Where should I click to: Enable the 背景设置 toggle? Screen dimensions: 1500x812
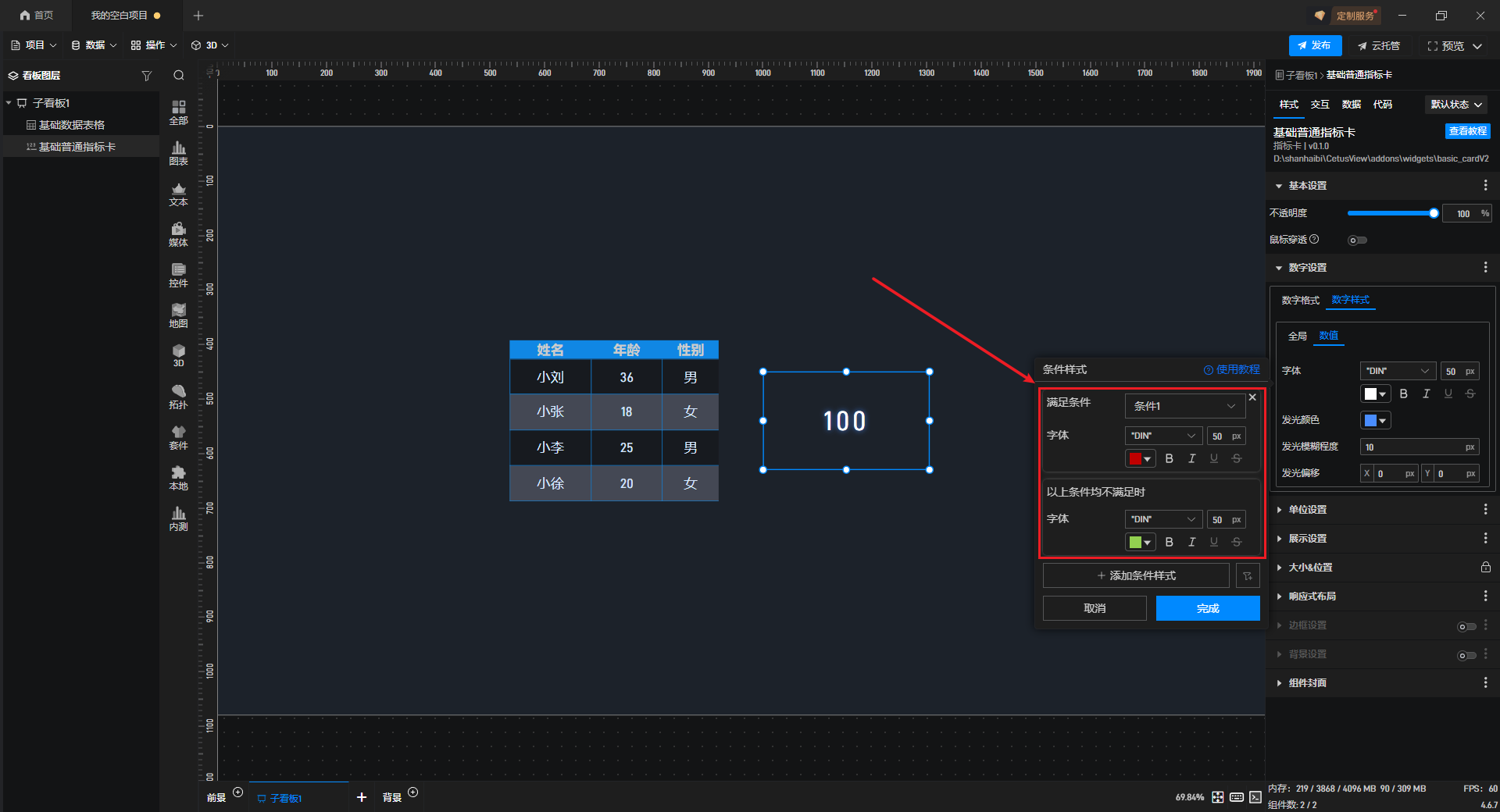1466,655
